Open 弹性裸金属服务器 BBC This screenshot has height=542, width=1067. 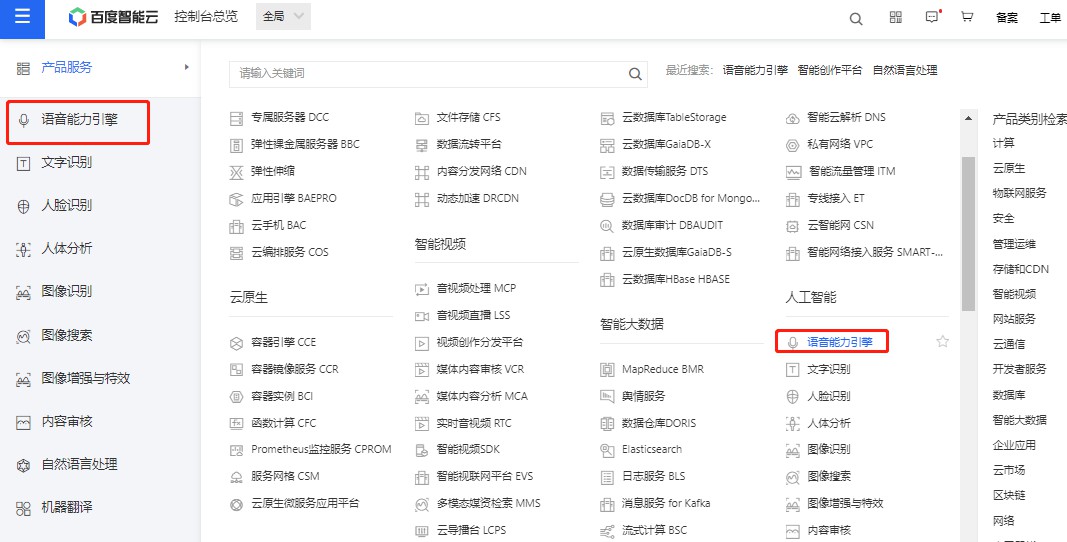point(305,144)
